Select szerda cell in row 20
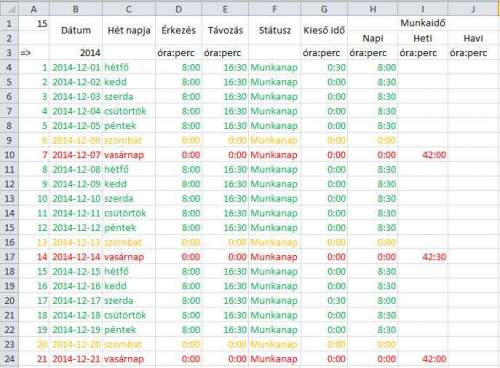 click(129, 301)
